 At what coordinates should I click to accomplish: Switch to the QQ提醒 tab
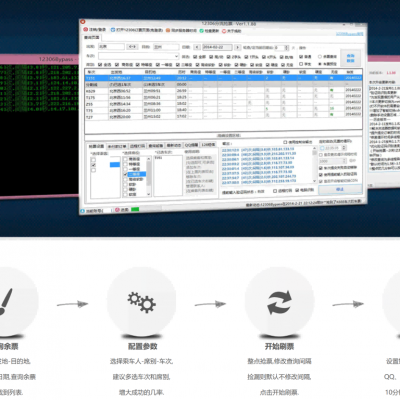point(192,145)
